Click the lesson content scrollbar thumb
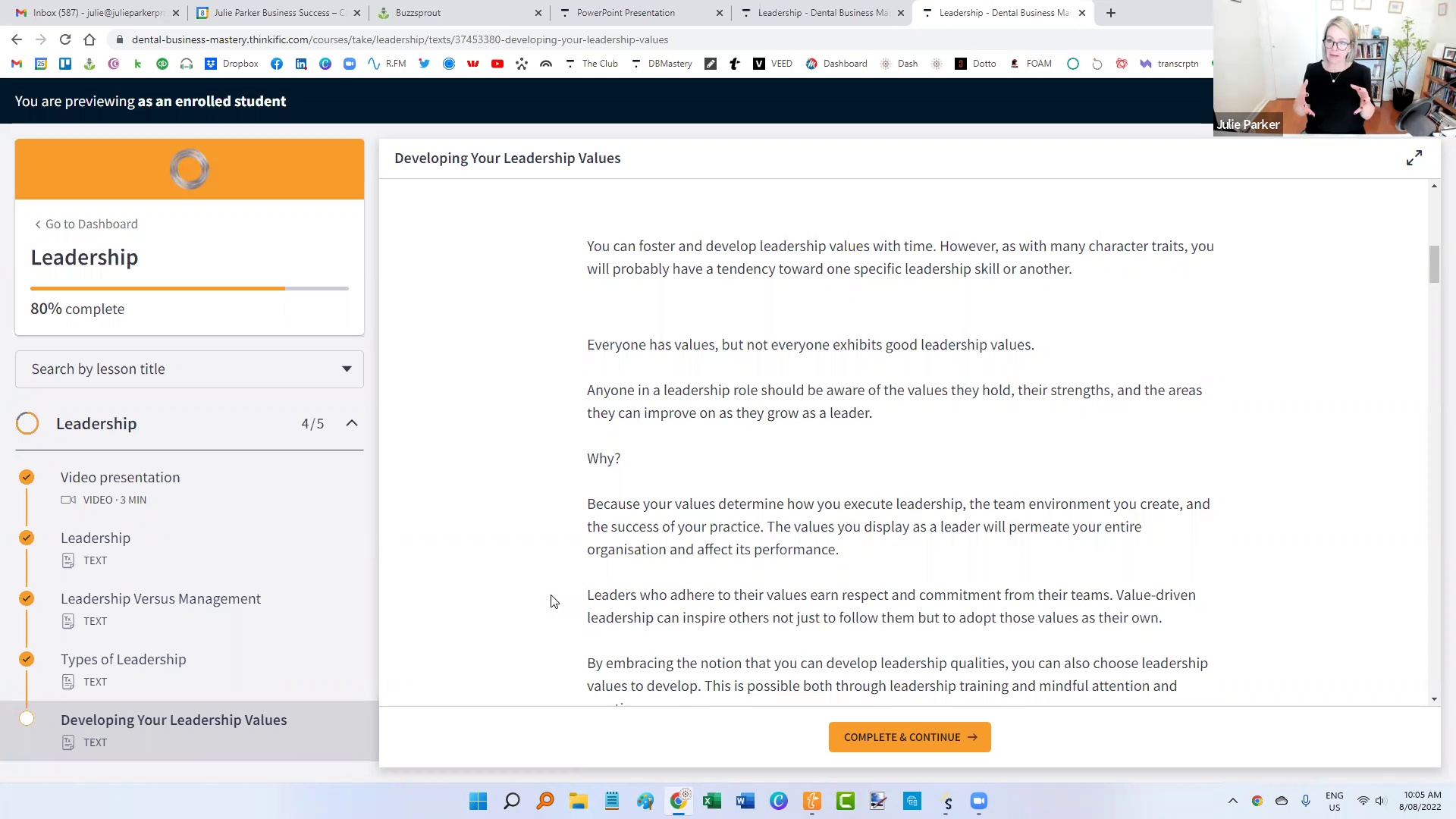This screenshot has width=1456, height=819. pos(1434,264)
